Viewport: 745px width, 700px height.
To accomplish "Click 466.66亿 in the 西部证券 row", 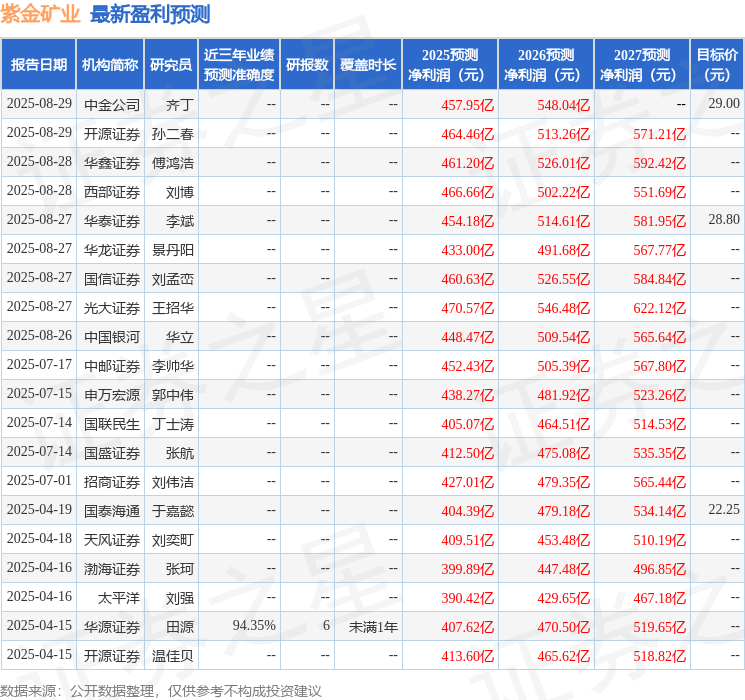I will coord(468,192).
